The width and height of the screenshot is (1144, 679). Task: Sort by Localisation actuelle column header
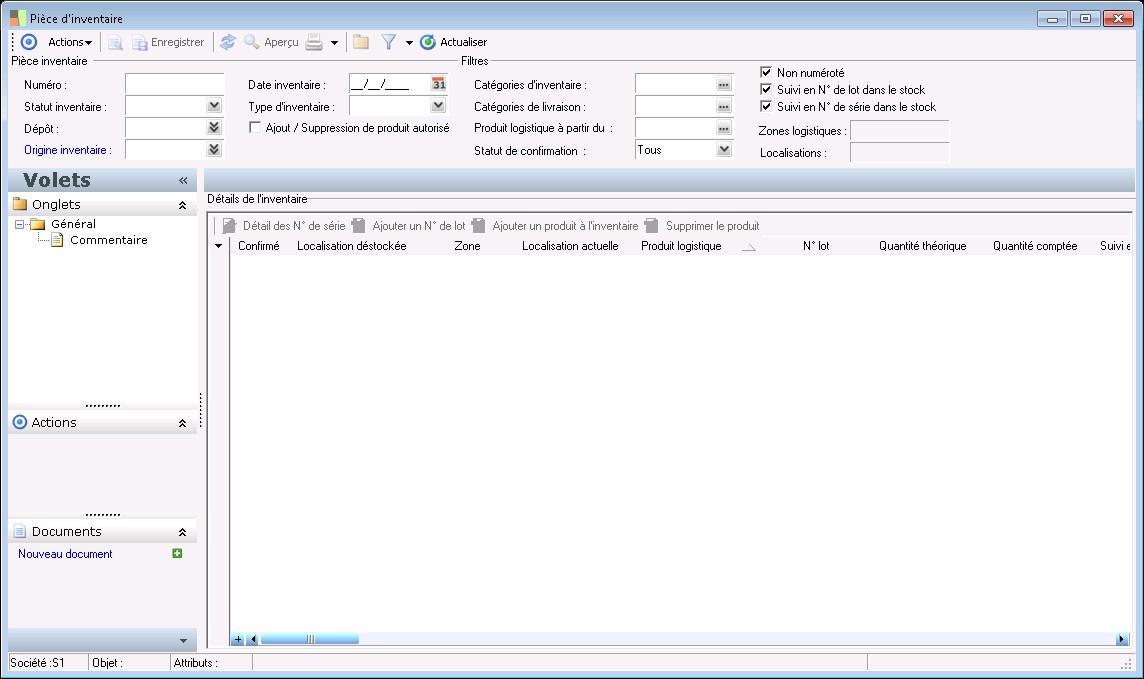pyautogui.click(x=570, y=247)
